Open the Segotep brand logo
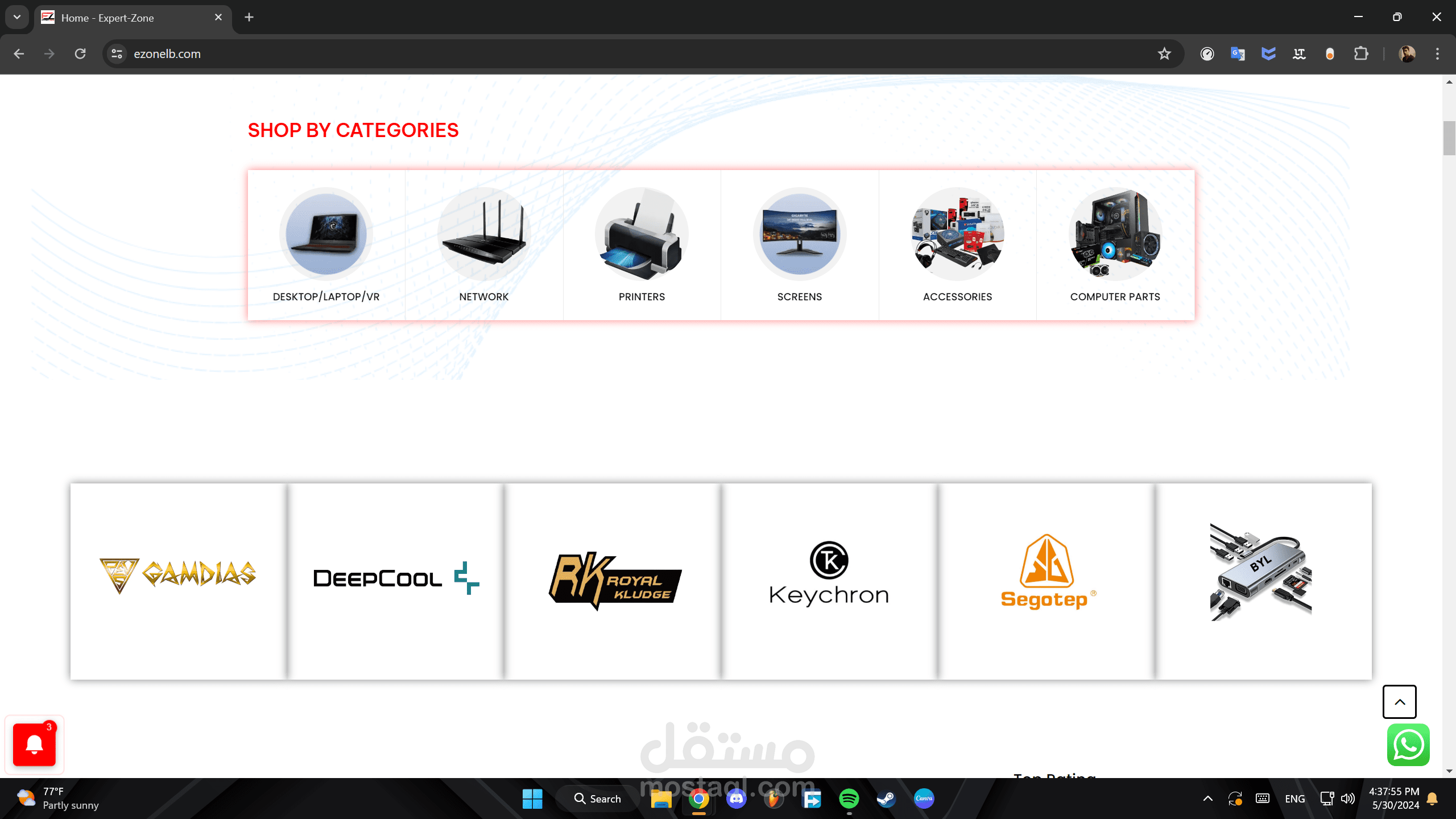The width and height of the screenshot is (1456, 819). pyautogui.click(x=1048, y=572)
